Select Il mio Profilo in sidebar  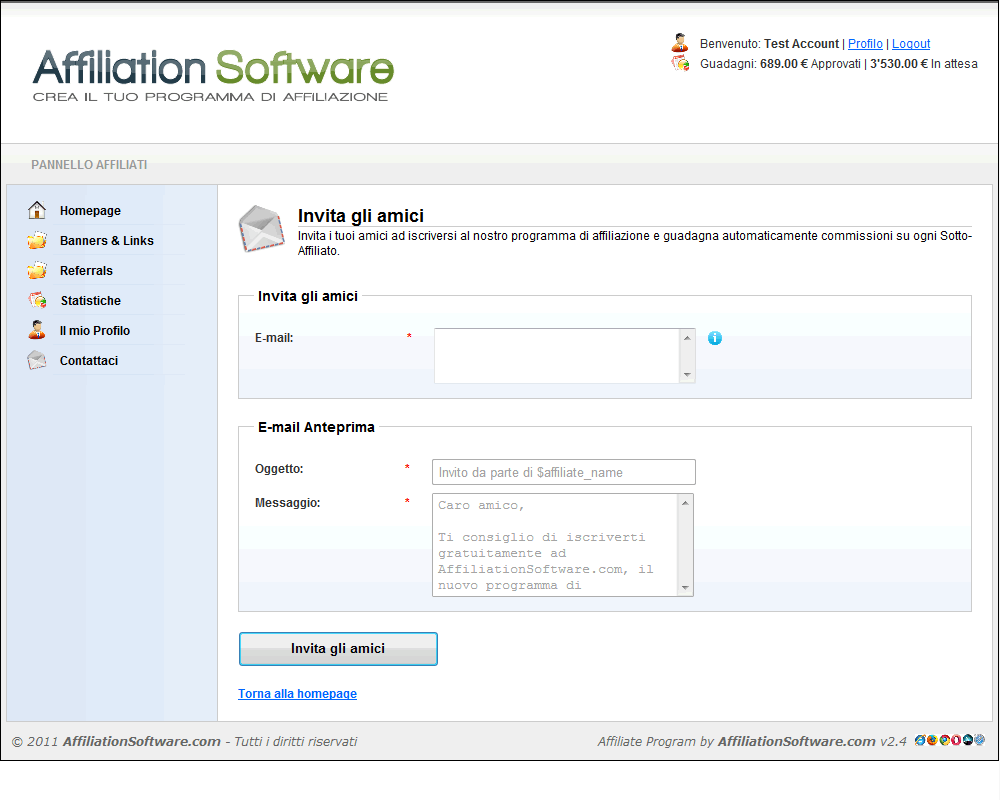point(95,330)
